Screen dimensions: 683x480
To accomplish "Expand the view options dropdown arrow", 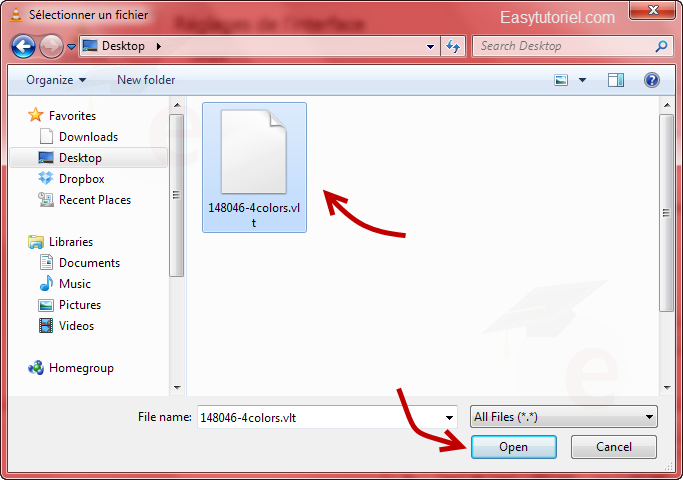I will point(582,80).
